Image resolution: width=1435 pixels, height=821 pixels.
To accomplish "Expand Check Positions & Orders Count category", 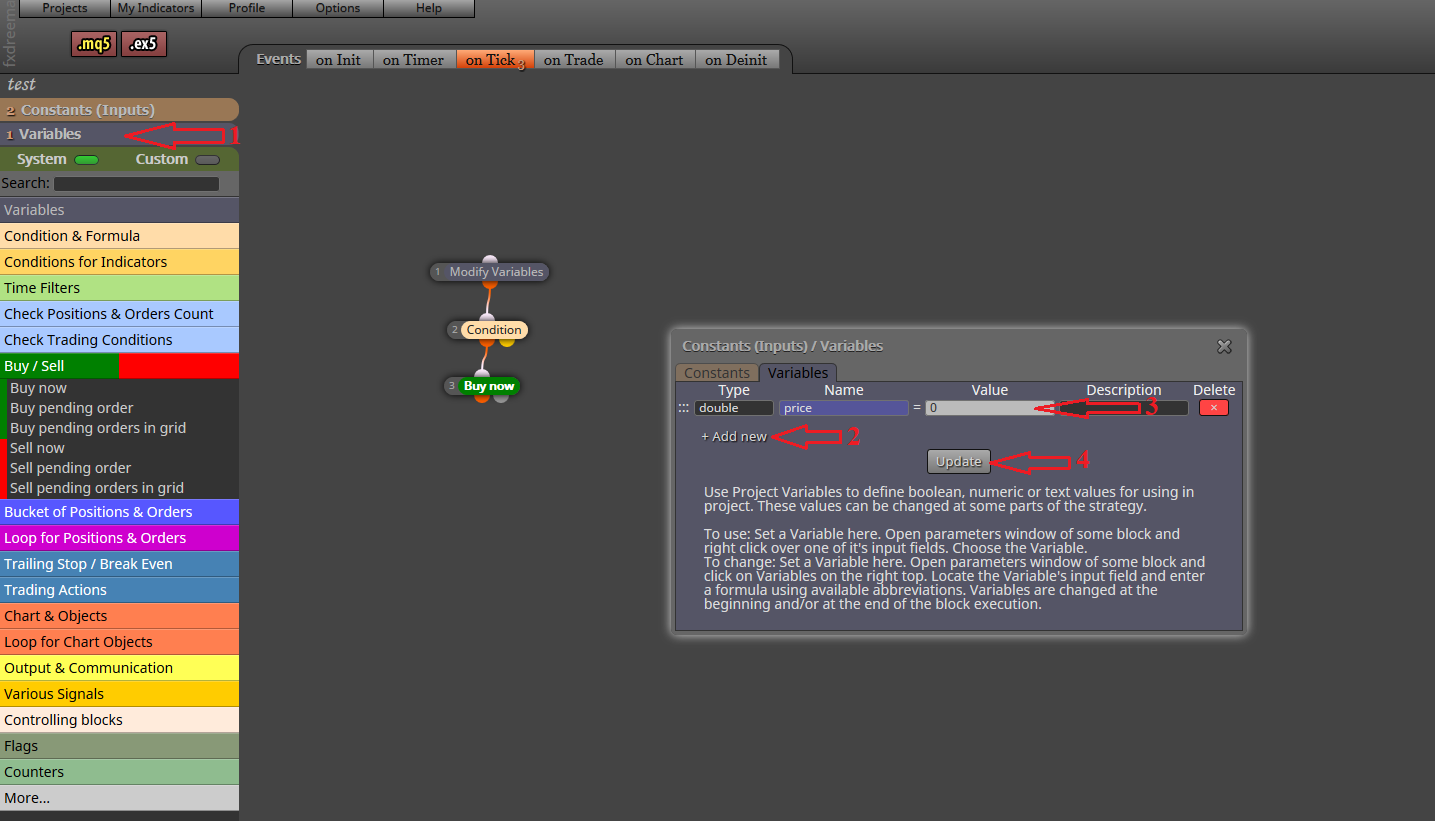I will point(119,314).
